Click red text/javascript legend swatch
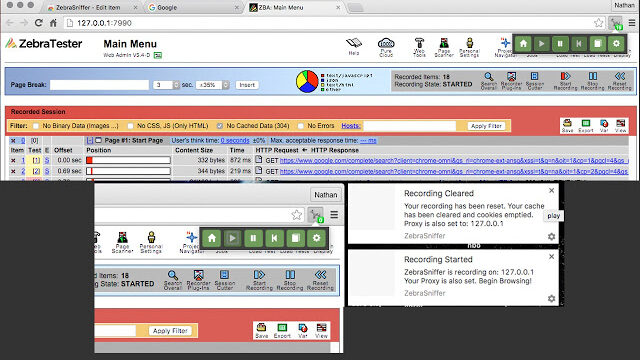The height and width of the screenshot is (360, 640). coord(322,76)
